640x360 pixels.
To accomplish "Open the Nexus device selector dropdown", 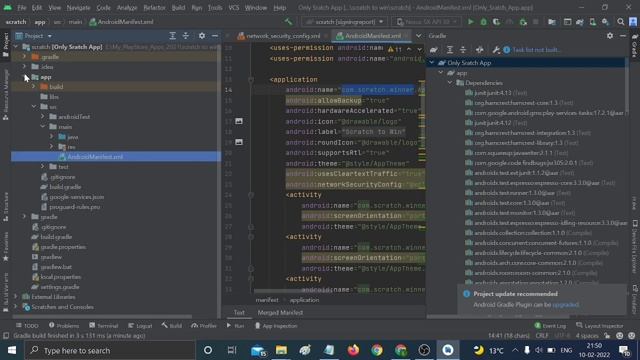I will point(427,22).
